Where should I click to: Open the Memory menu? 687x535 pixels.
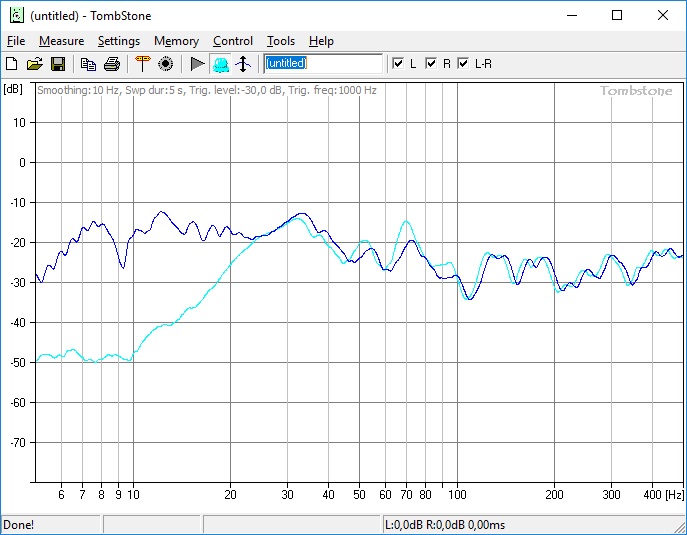176,41
